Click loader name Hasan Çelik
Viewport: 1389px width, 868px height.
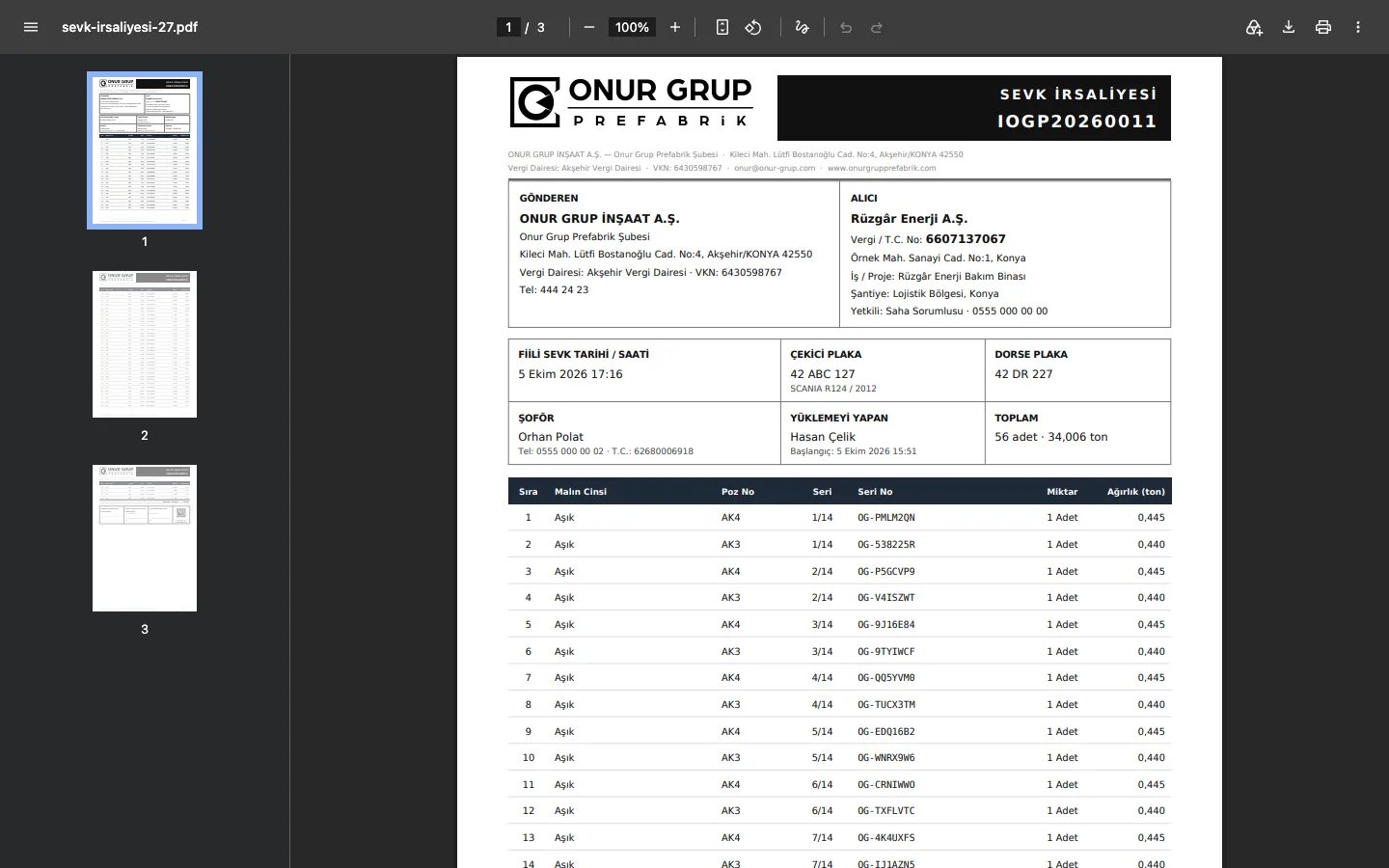click(823, 437)
